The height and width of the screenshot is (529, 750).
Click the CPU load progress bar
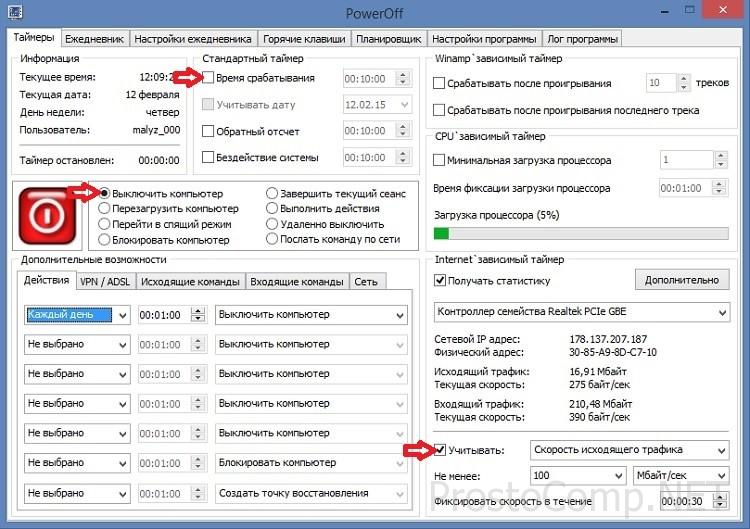(580, 233)
